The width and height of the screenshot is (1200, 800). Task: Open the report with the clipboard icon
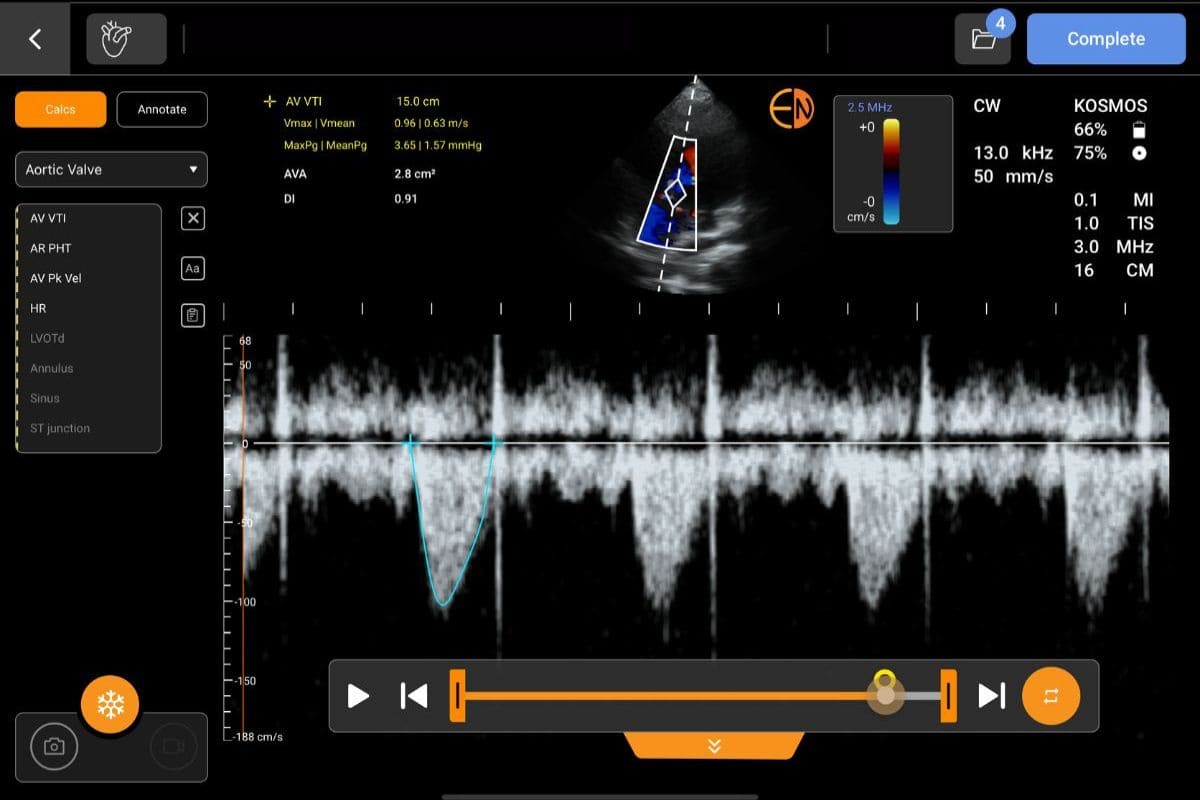(x=191, y=315)
